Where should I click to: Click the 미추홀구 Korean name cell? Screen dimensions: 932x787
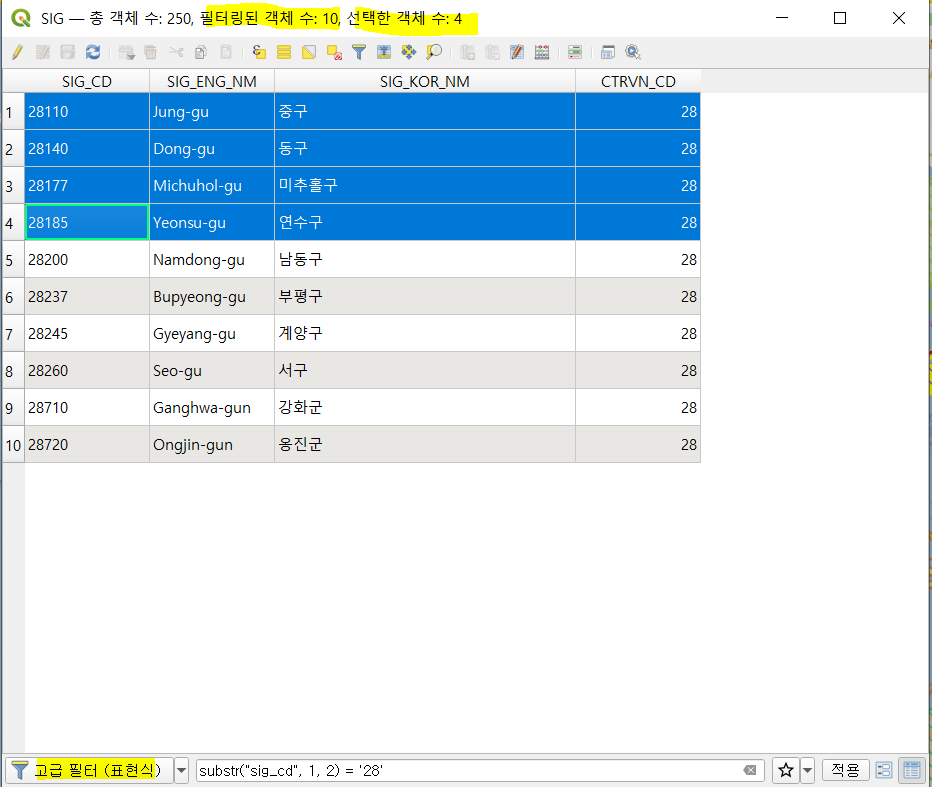[424, 185]
